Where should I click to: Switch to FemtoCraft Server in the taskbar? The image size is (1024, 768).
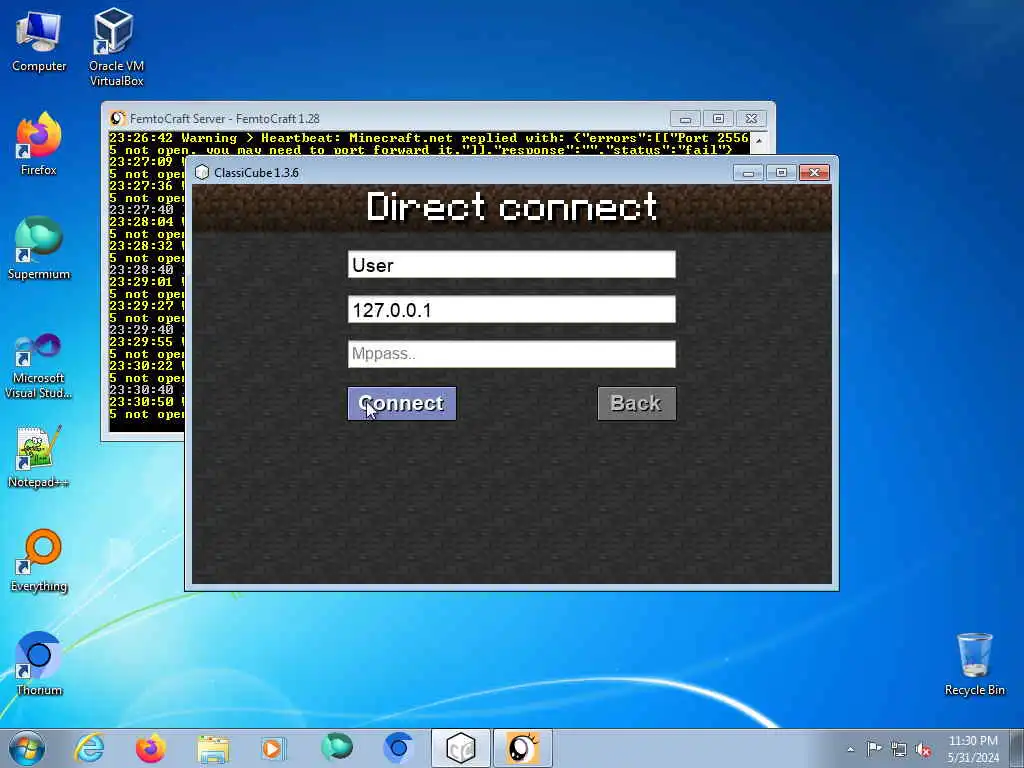(x=522, y=748)
